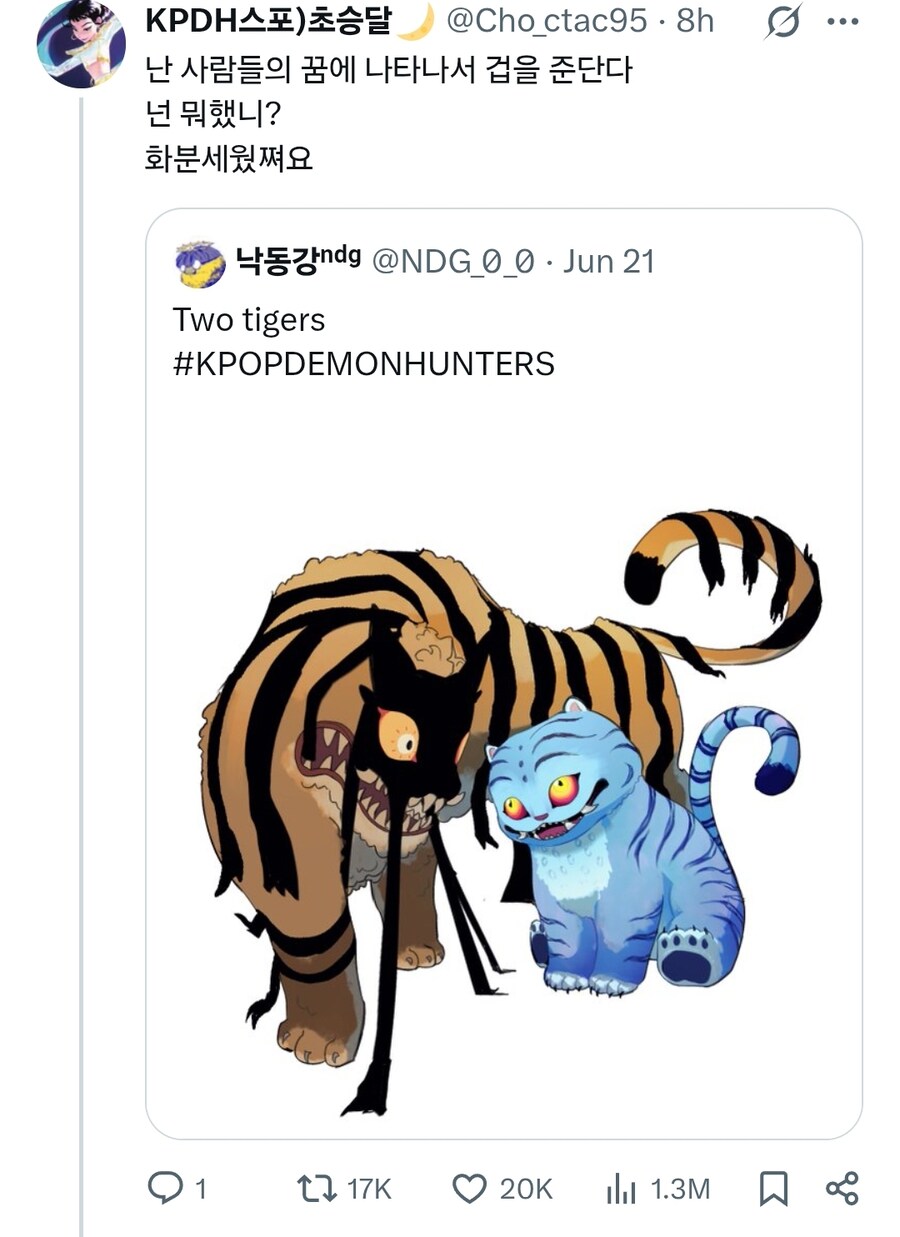
Task: Click the "Two tigers" quoted post text
Action: pyautogui.click(x=249, y=320)
